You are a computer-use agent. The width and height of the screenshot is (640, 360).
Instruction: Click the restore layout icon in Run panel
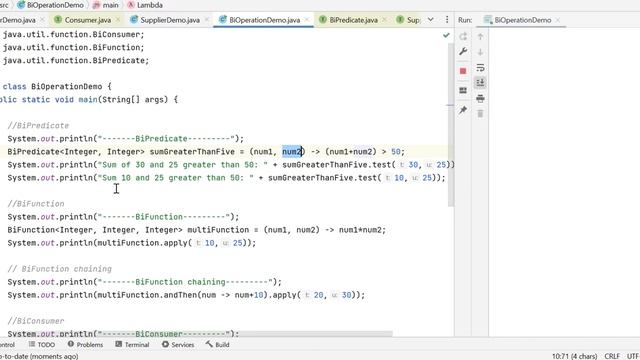tap(463, 90)
